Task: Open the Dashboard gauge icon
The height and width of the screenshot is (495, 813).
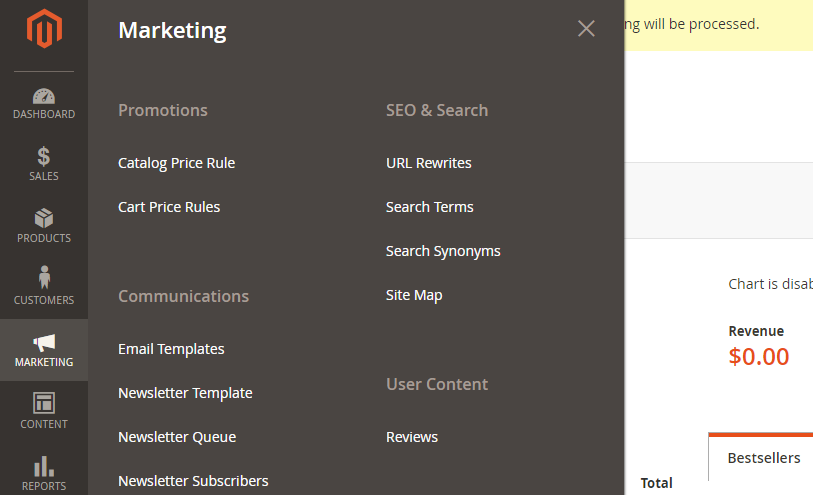Action: click(x=44, y=96)
